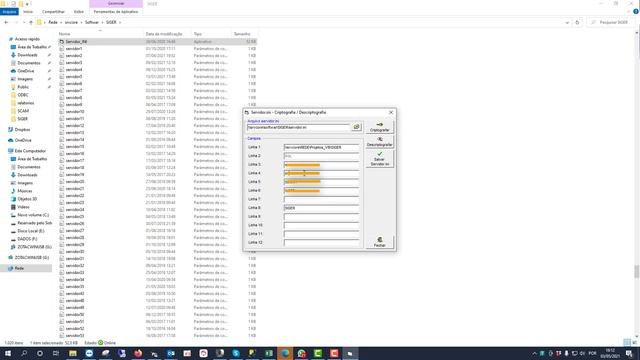Open the Arquivo ribbon tab

9,12
